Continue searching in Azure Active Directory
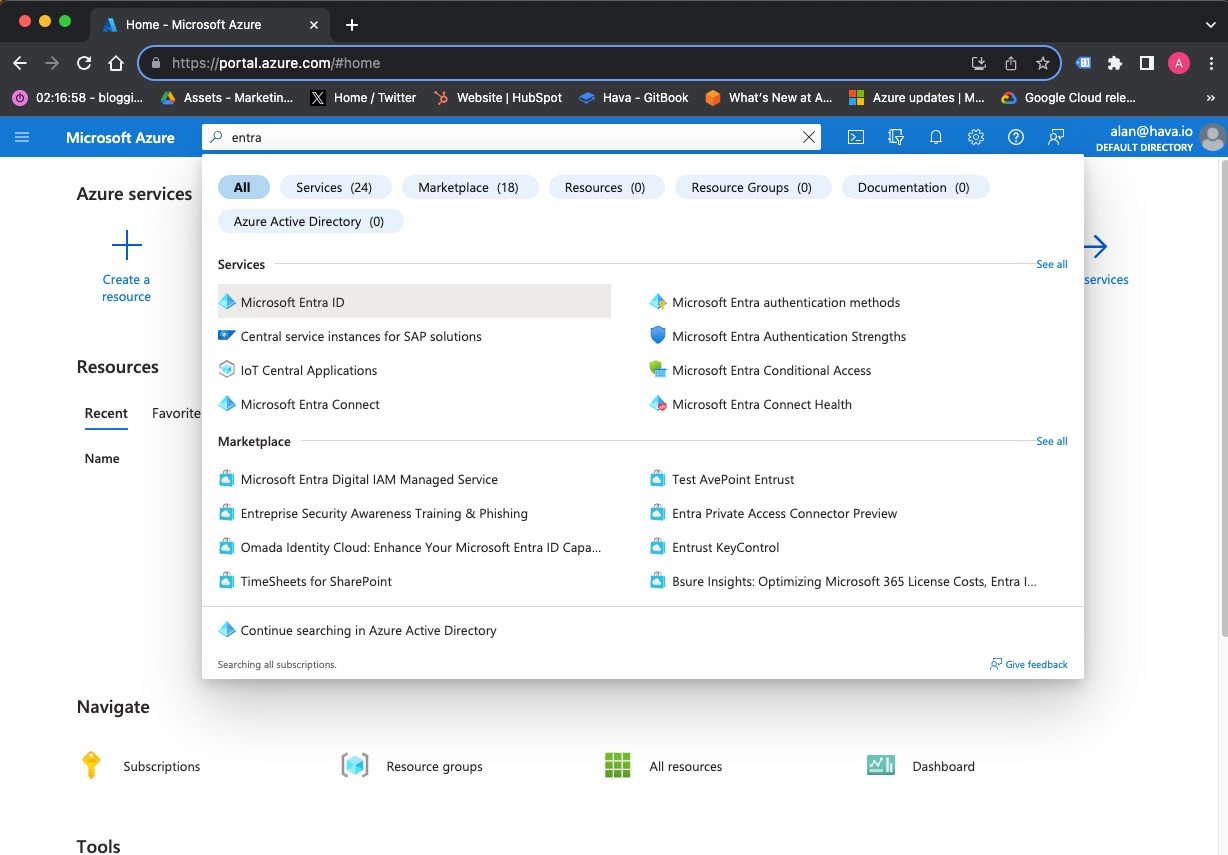 (368, 631)
